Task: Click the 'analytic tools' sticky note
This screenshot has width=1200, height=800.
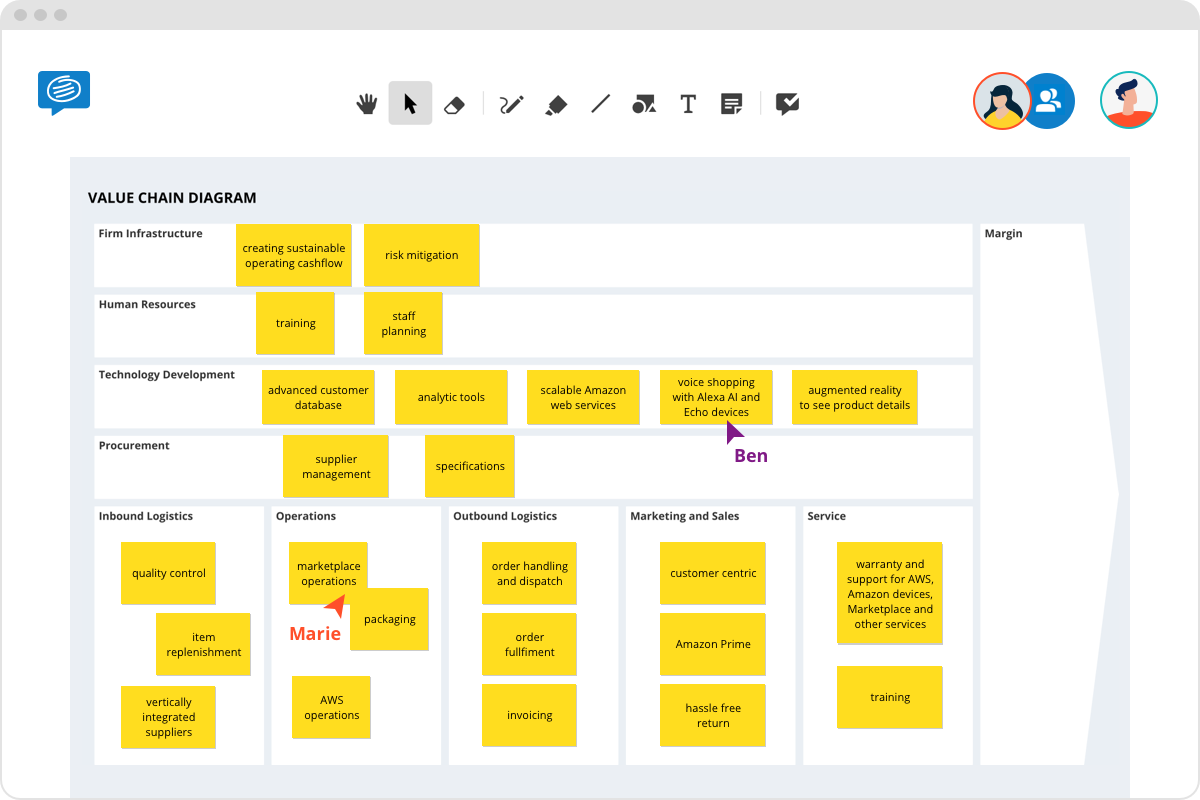Action: pos(451,397)
